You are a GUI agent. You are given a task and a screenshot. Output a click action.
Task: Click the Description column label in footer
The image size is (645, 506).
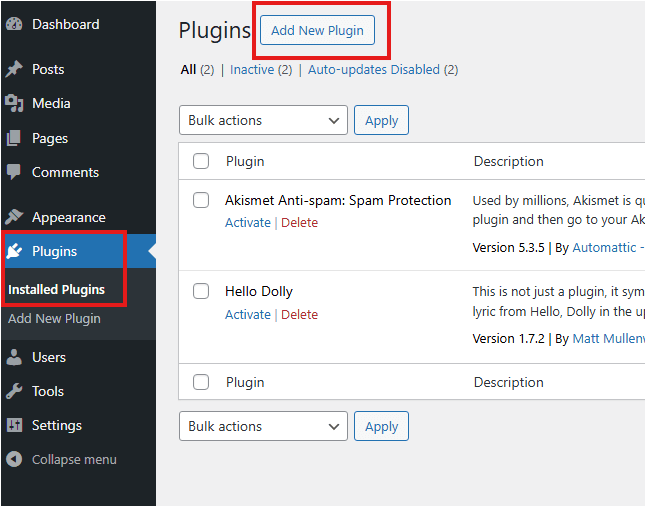pyautogui.click(x=509, y=383)
